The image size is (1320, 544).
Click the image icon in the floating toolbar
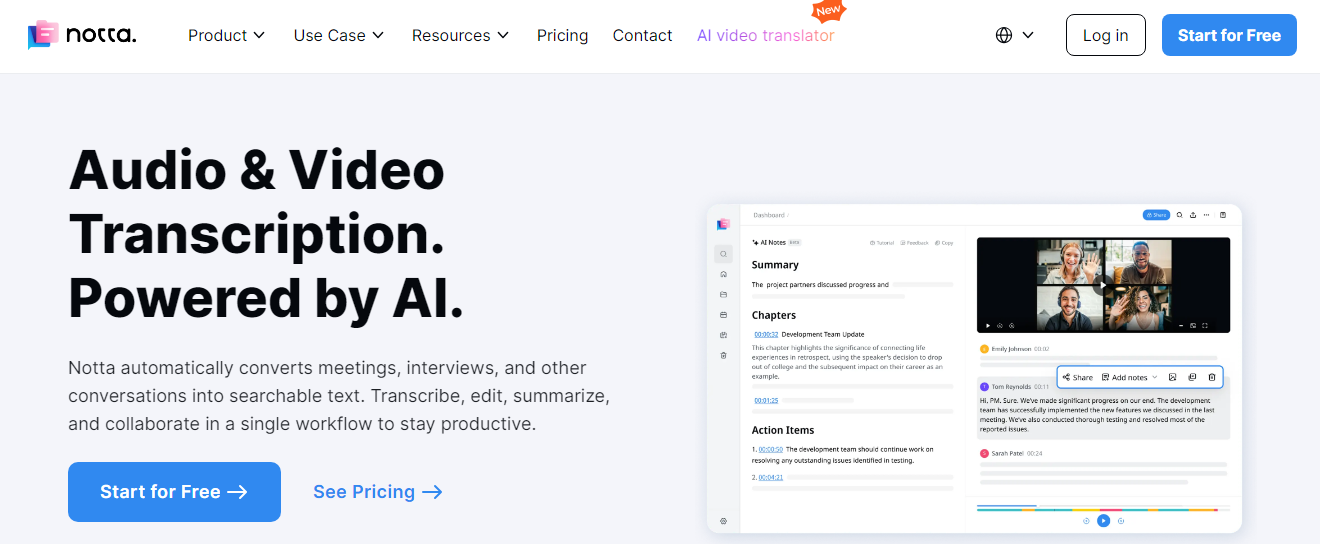tap(1172, 377)
